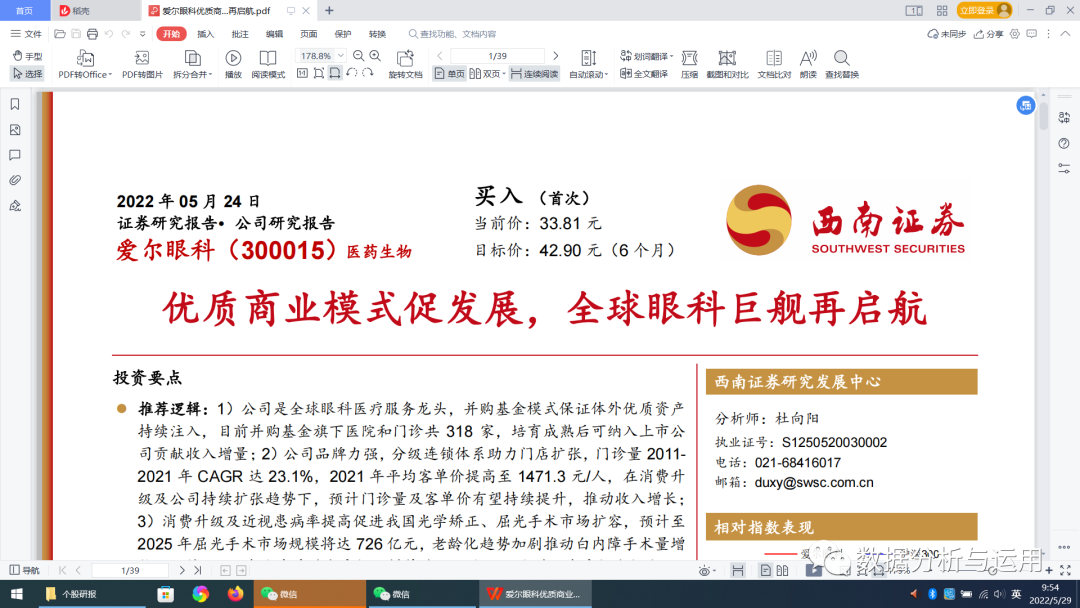Screen dimensions: 1080x608
Task: Toggle 双页 double page layout
Action: (x=488, y=74)
